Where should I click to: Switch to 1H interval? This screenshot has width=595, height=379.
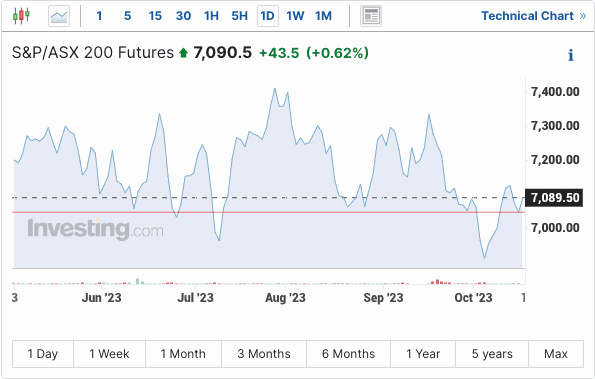[211, 16]
